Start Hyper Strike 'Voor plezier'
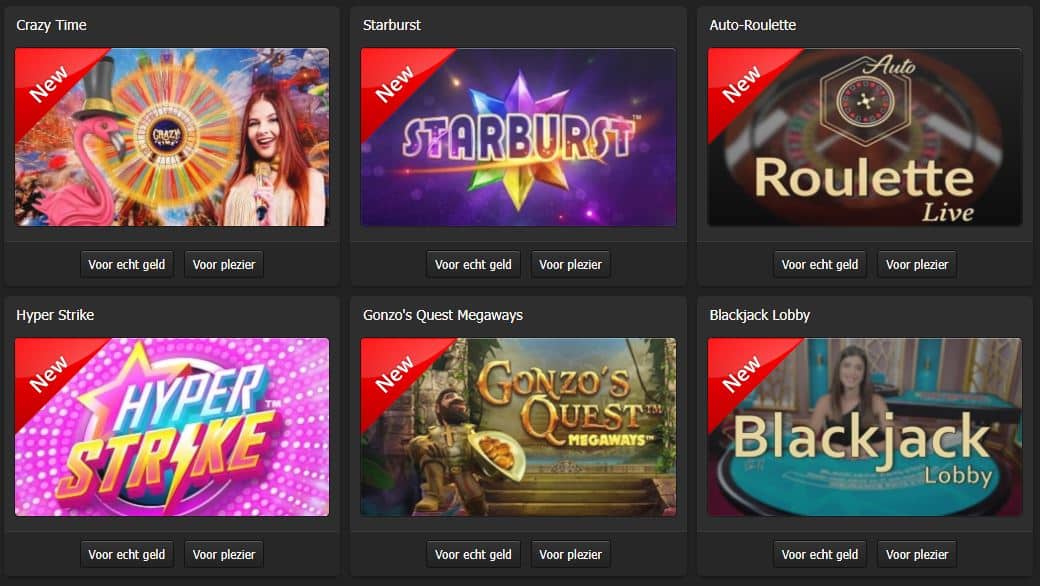 [224, 554]
